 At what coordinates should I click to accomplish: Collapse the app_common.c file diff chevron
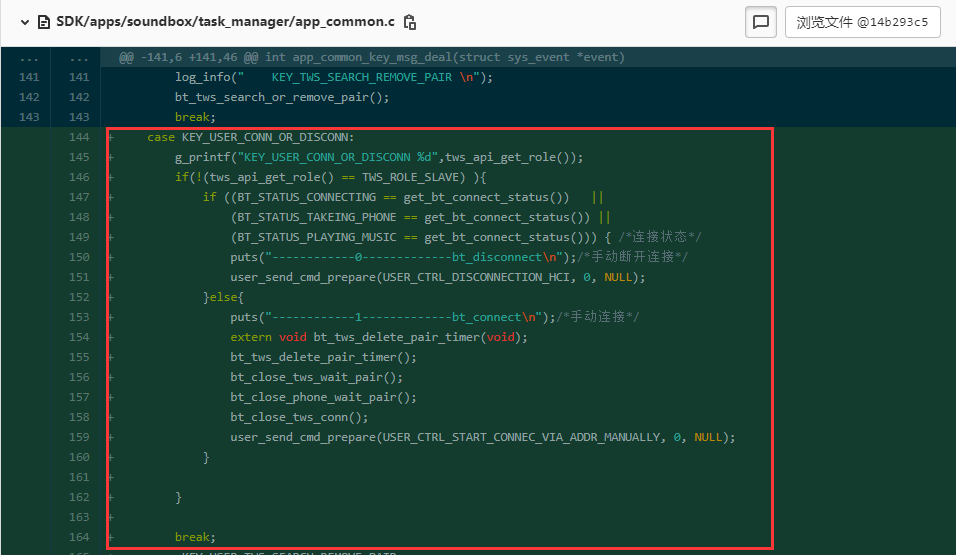24,23
